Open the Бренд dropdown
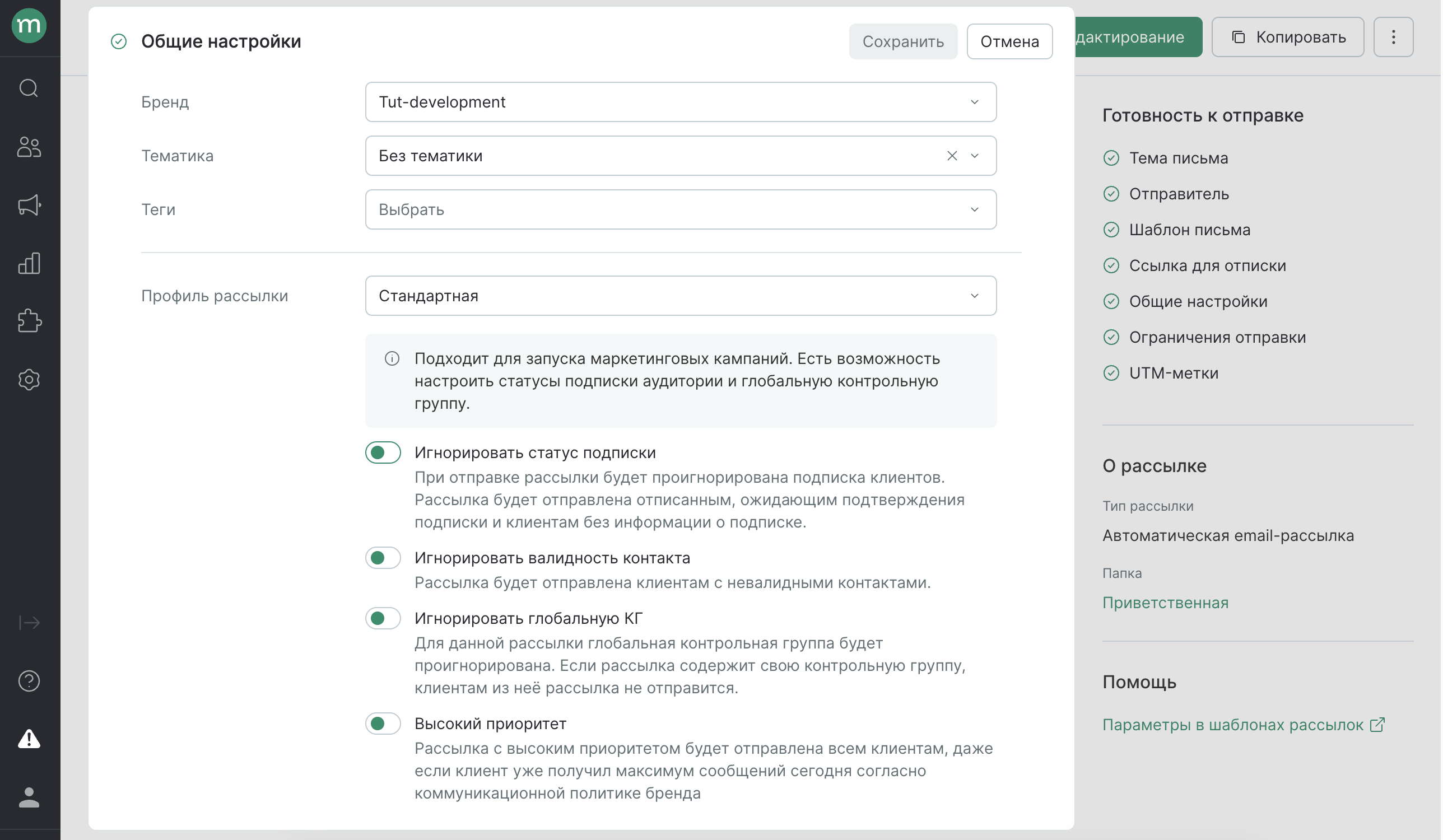Viewport: 1443px width, 840px height. (x=681, y=102)
